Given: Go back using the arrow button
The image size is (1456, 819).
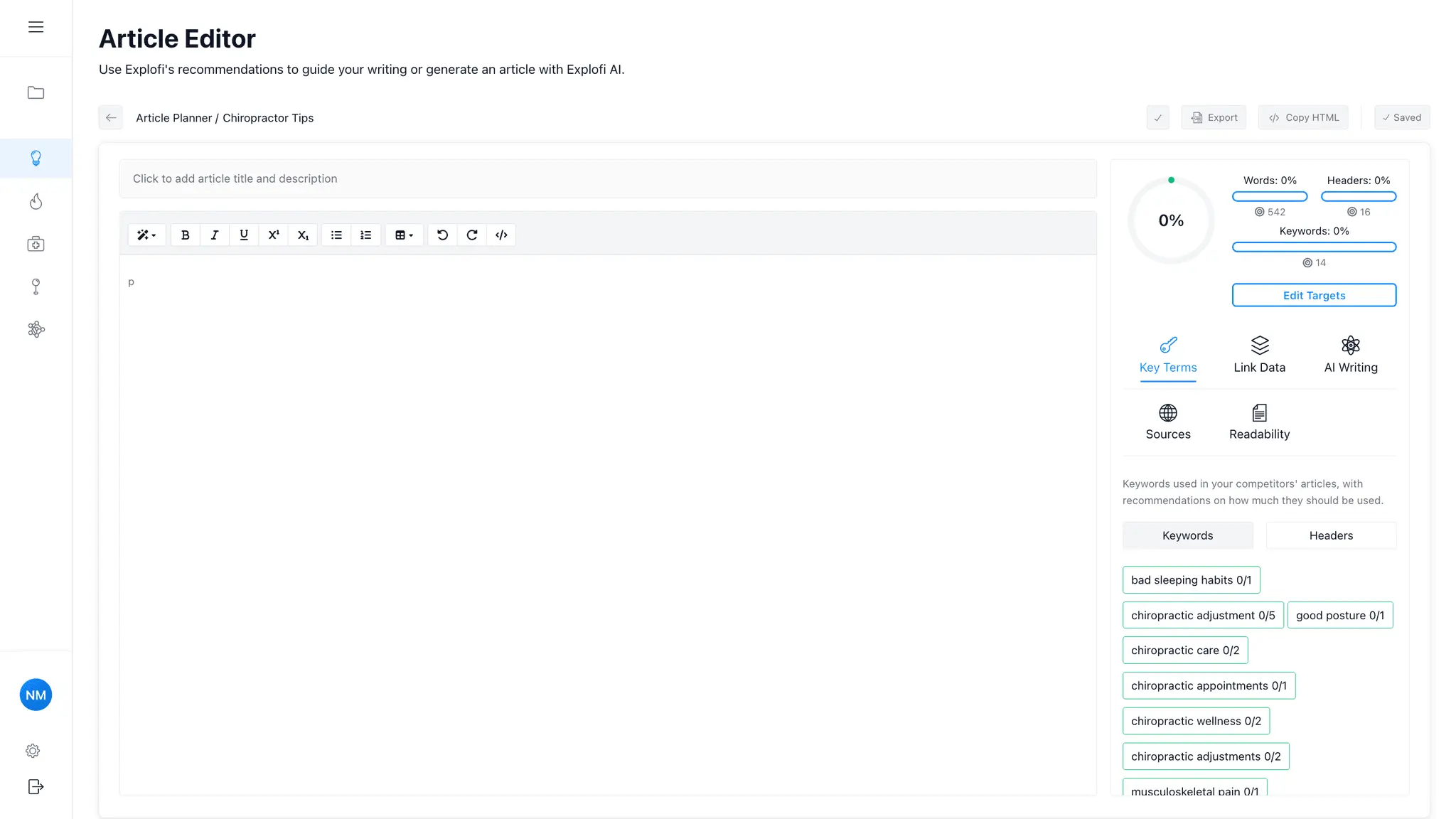Looking at the screenshot, I should (111, 118).
